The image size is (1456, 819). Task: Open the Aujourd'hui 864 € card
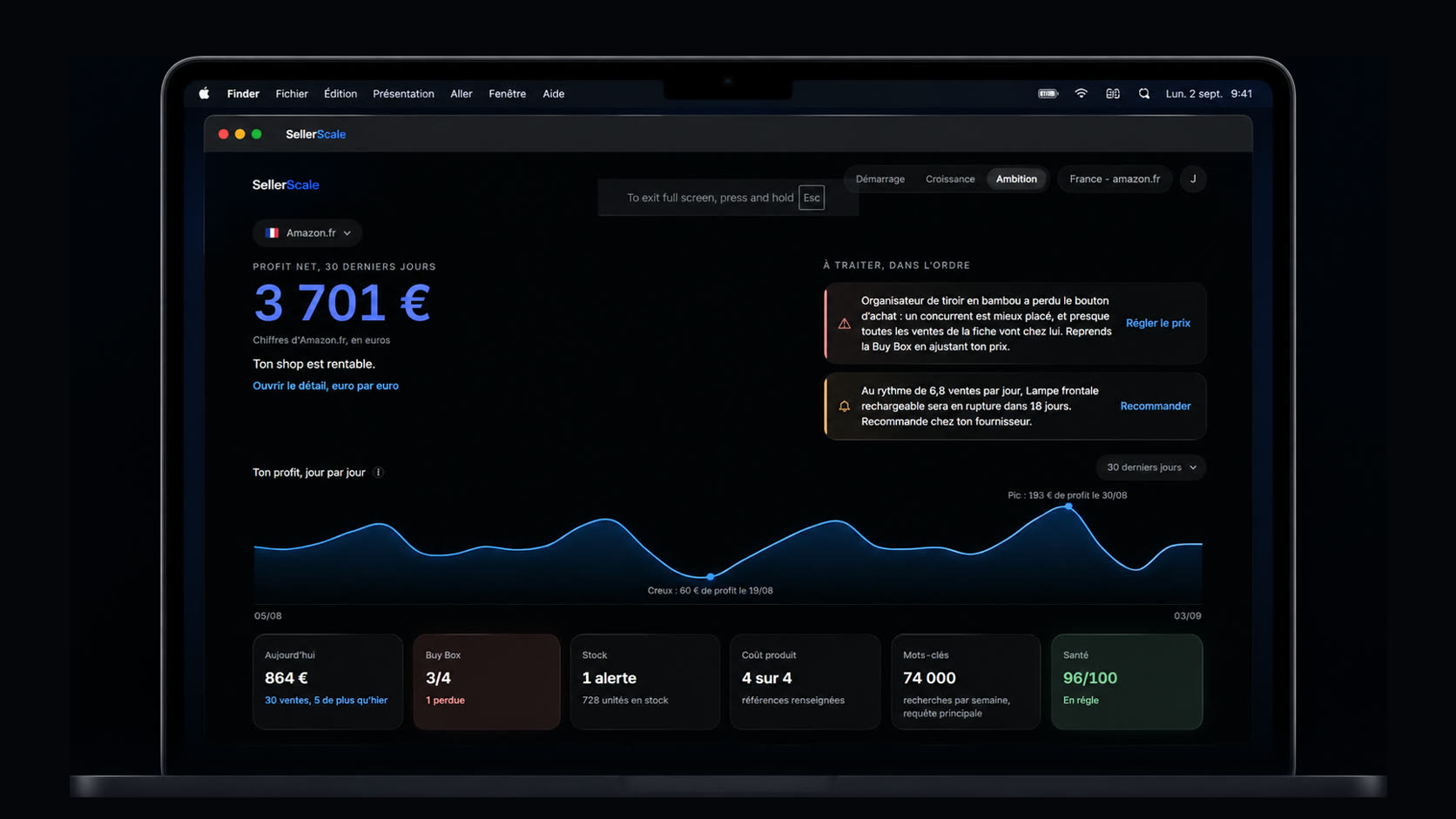point(327,681)
